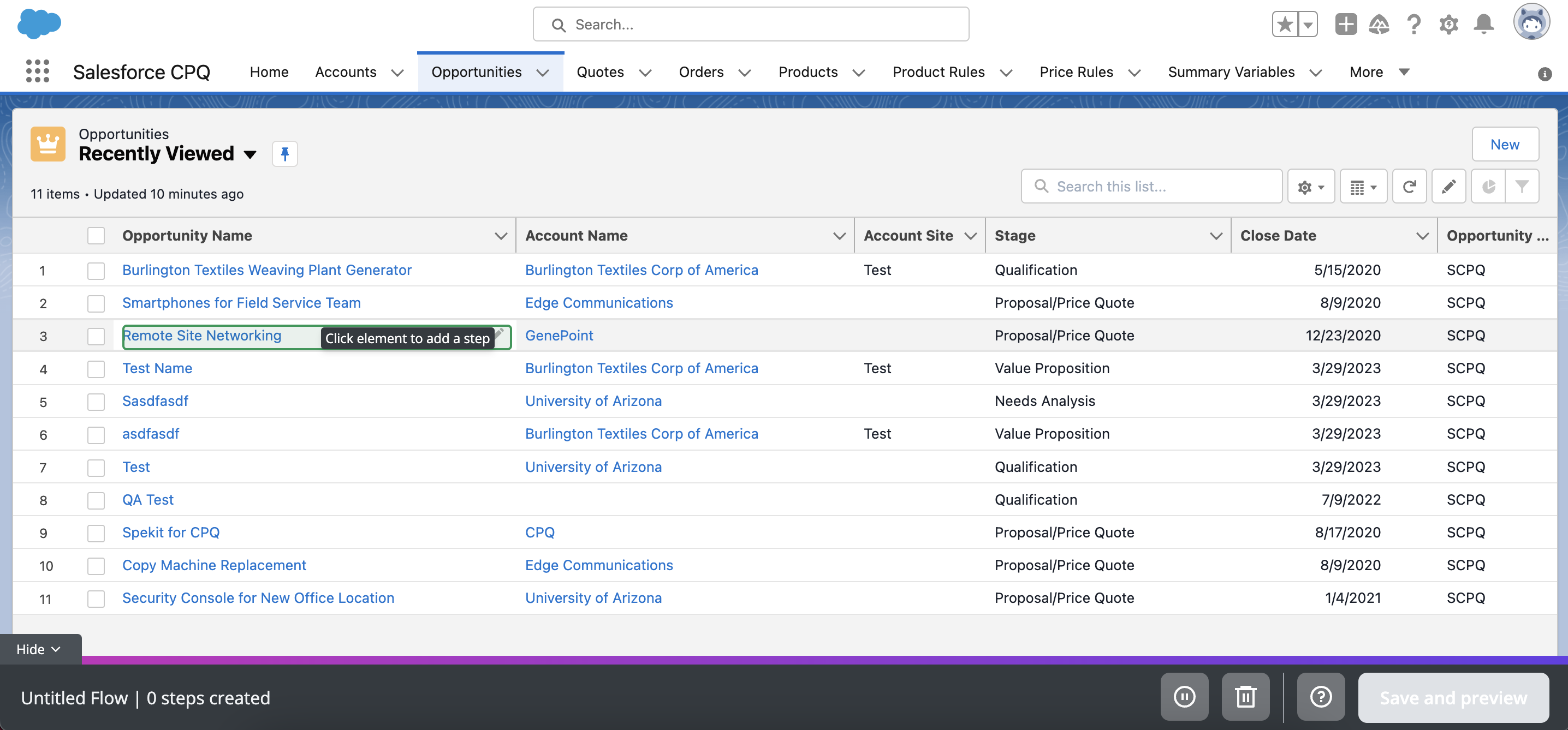The height and width of the screenshot is (730, 1568).
Task: Click the New opportunity button
Action: pos(1505,144)
